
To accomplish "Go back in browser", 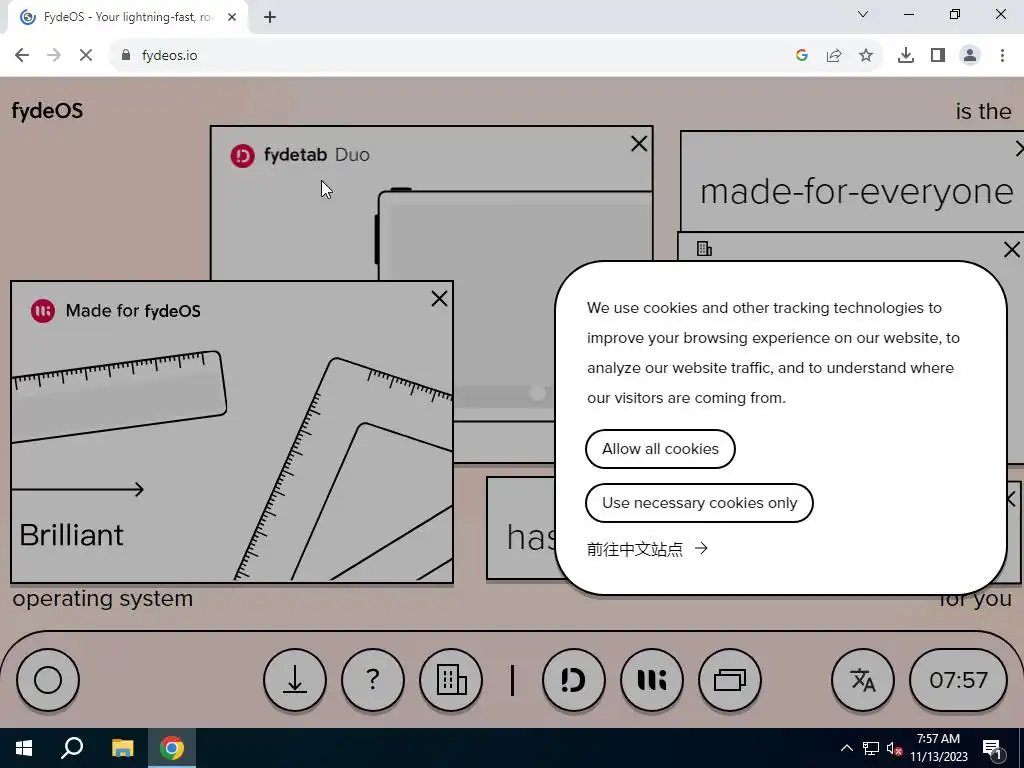I will coord(22,56).
